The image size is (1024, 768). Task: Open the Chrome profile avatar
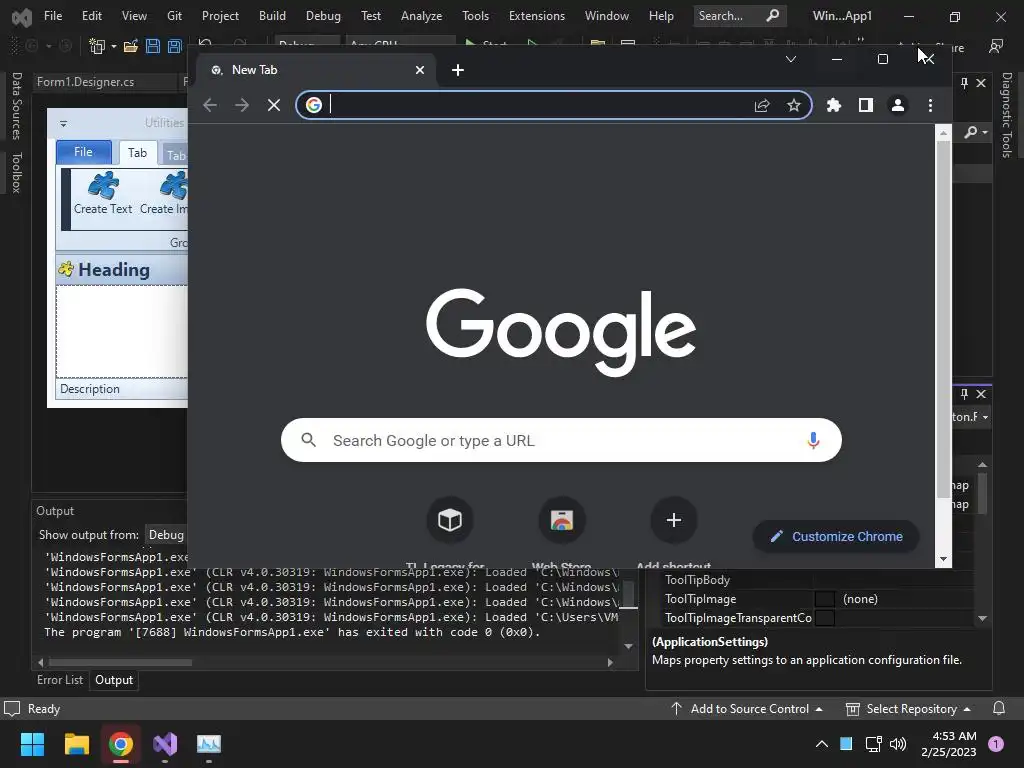click(x=898, y=105)
